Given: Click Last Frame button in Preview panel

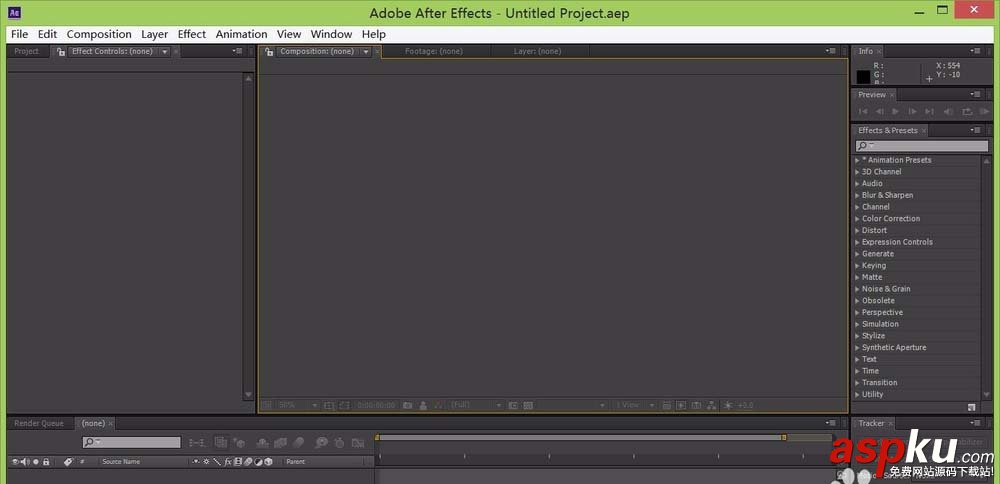Looking at the screenshot, I should (929, 112).
